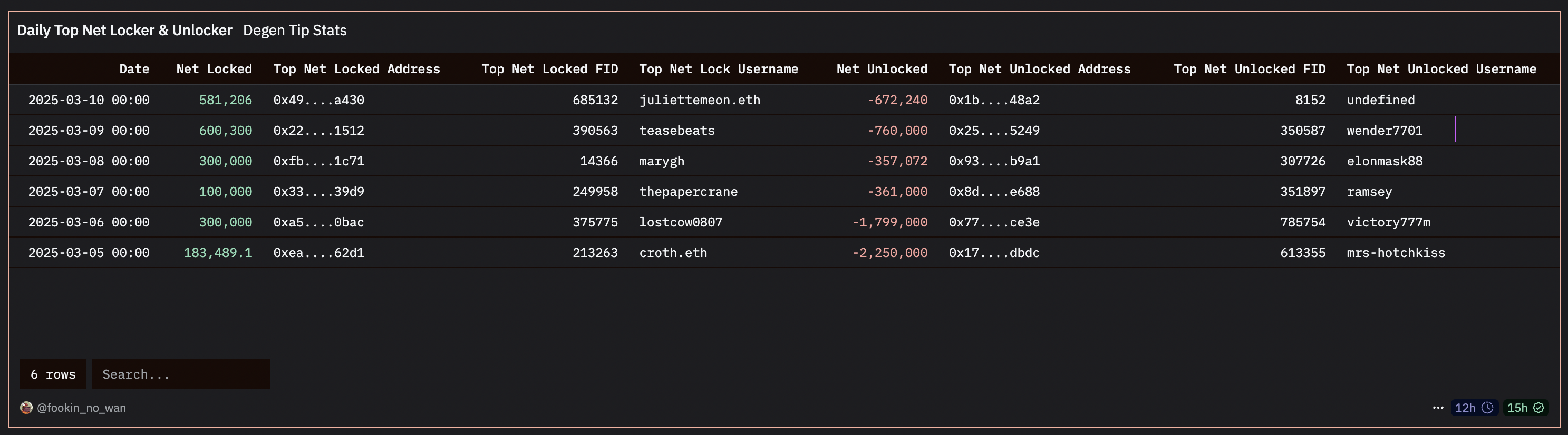Sort by Top Net Unlocked Address header

1039,69
